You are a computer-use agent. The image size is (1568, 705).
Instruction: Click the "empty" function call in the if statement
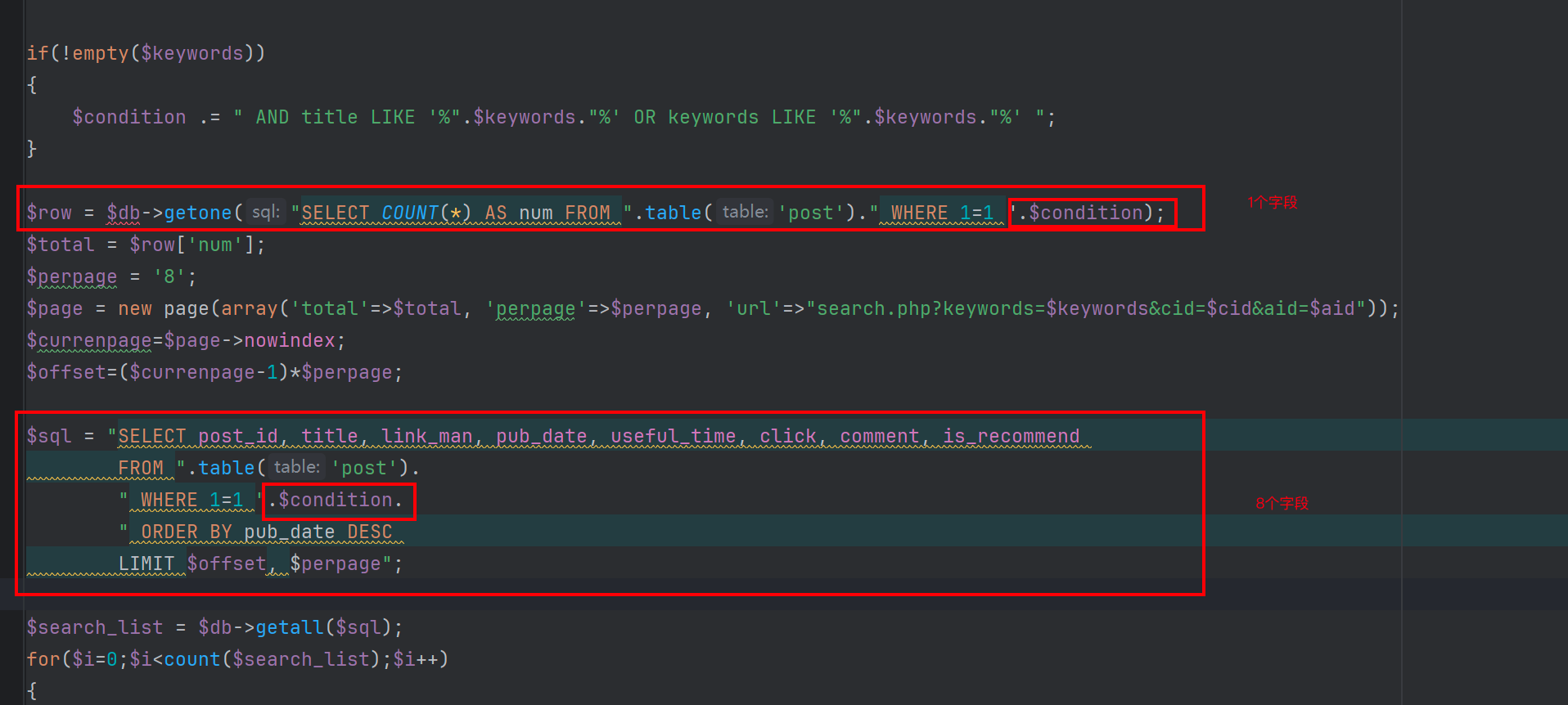(101, 53)
